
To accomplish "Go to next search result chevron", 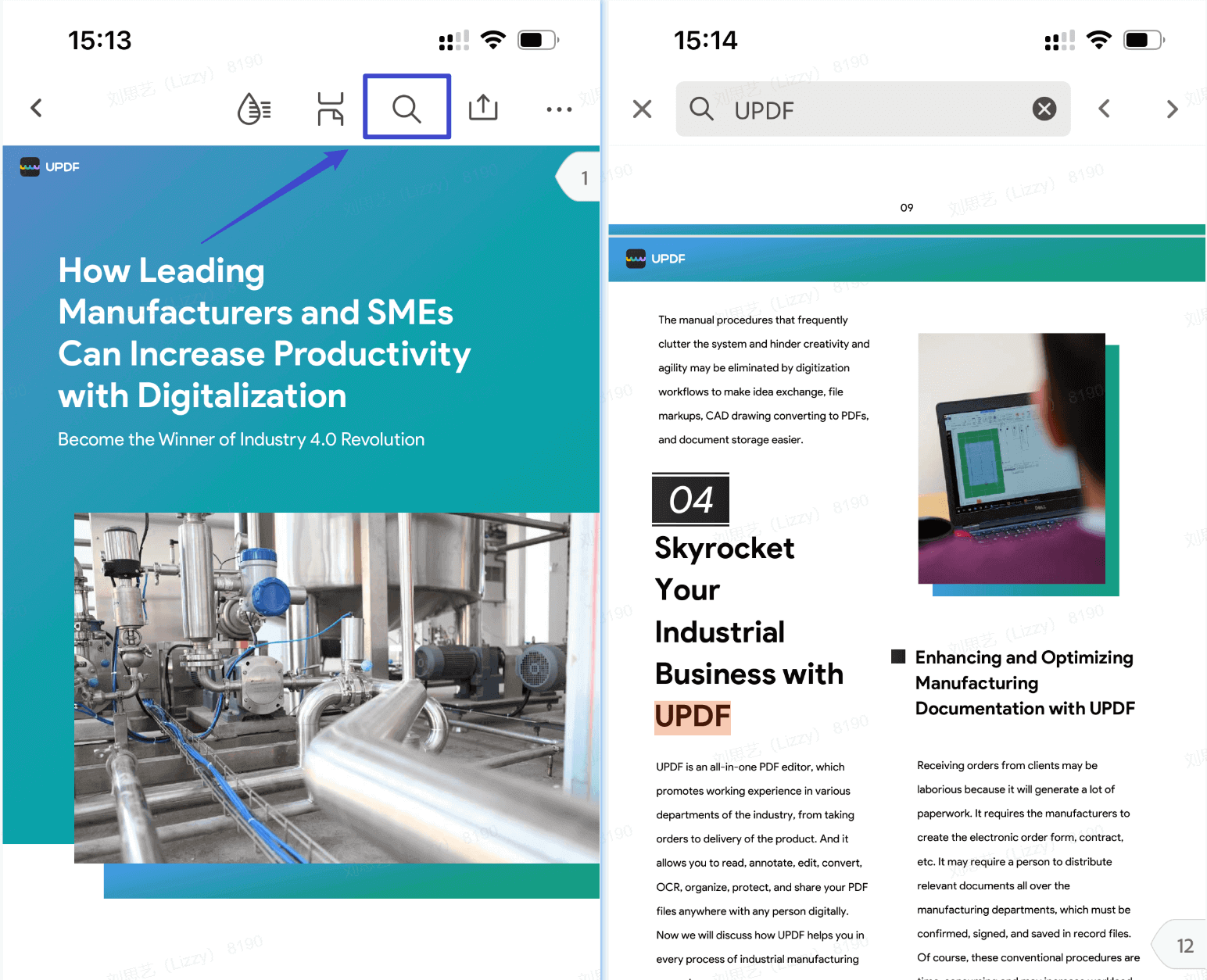I will coord(1171,109).
